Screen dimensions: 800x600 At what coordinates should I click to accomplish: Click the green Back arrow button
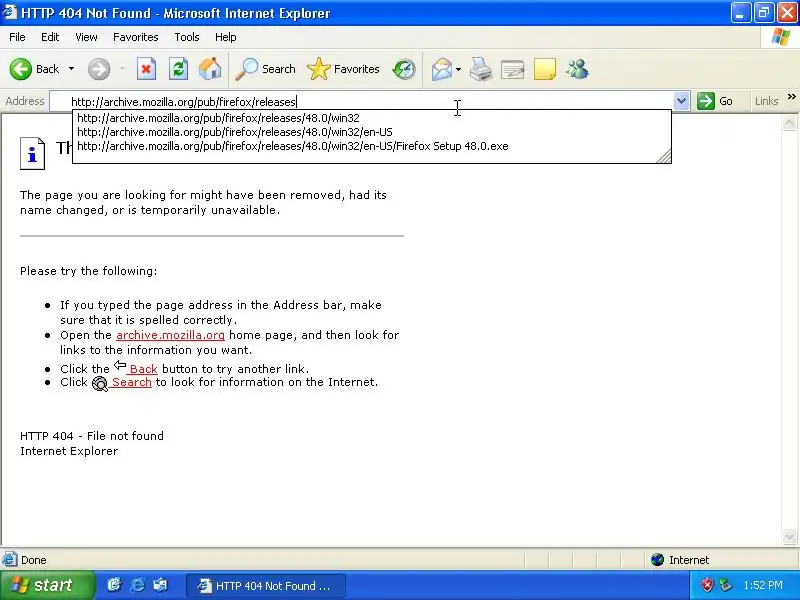click(x=21, y=69)
